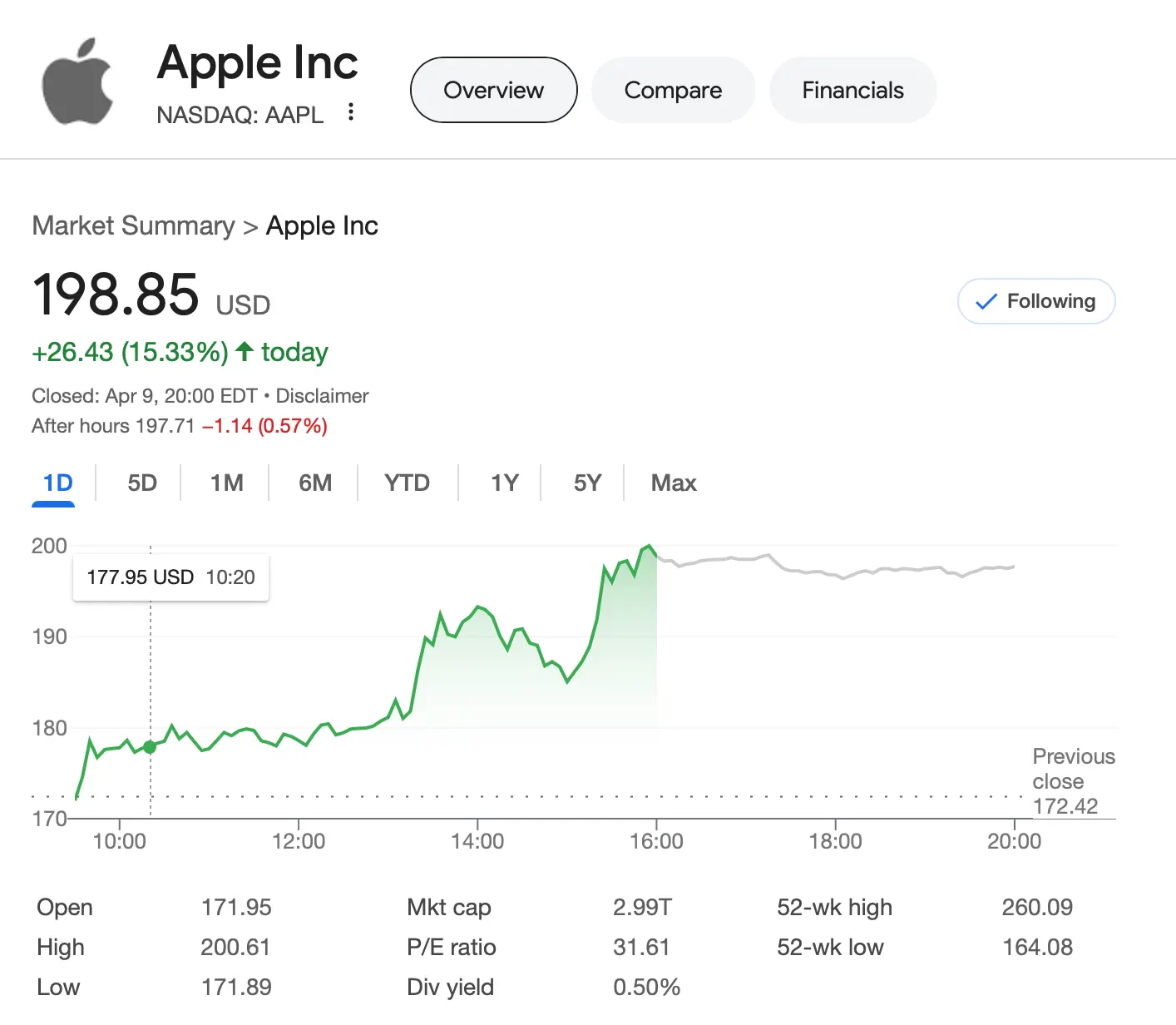The height and width of the screenshot is (1025, 1176).
Task: Switch to the Compare tab
Action: click(x=673, y=90)
